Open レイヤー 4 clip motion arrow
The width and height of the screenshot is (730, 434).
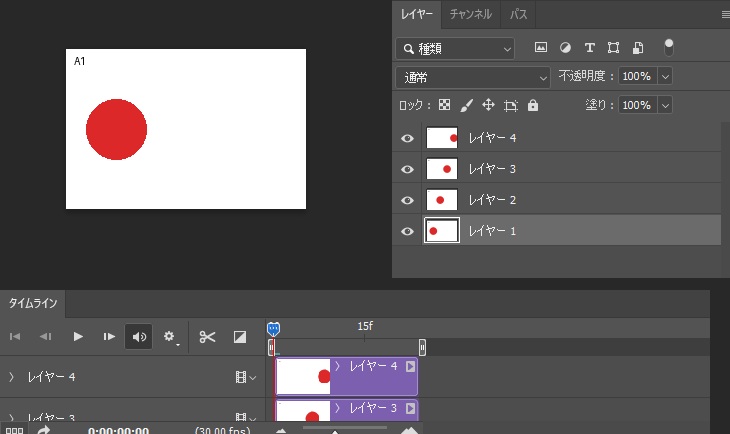click(410, 366)
